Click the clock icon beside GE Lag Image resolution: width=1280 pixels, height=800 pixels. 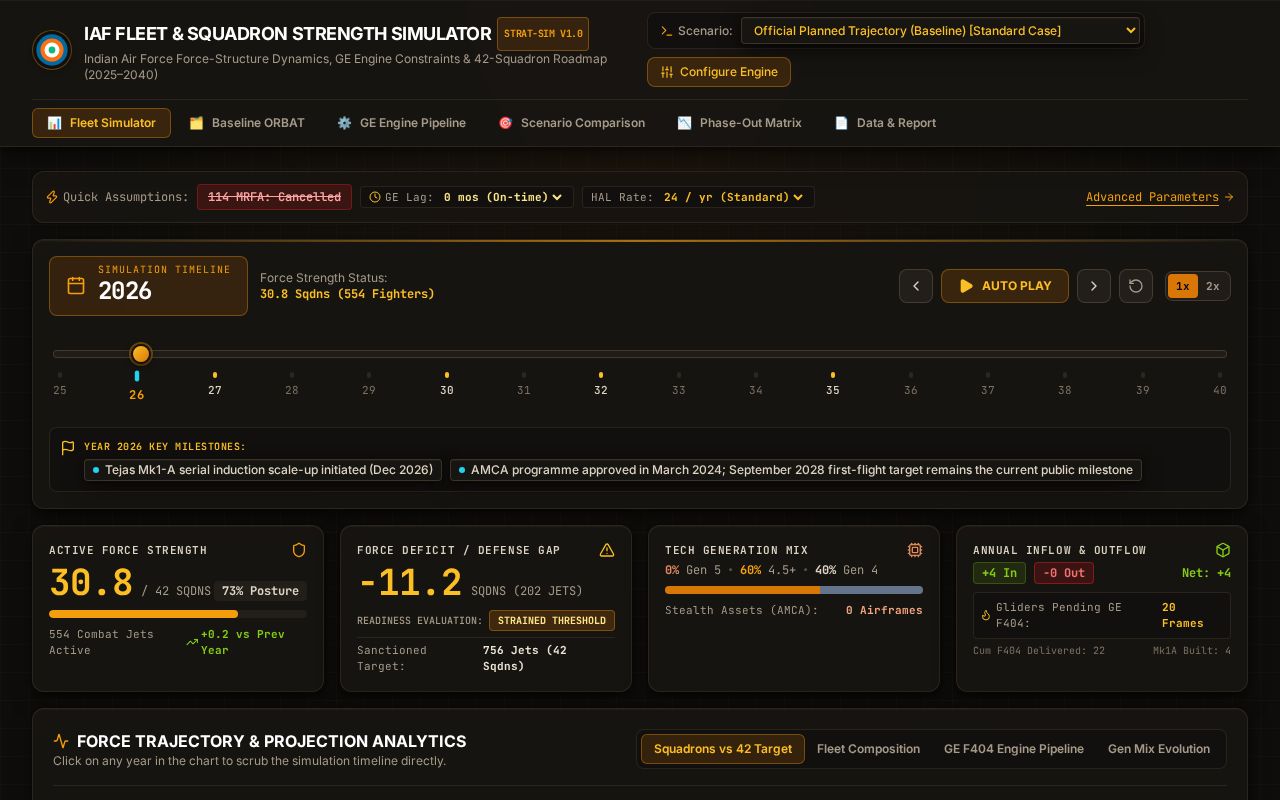(x=375, y=197)
